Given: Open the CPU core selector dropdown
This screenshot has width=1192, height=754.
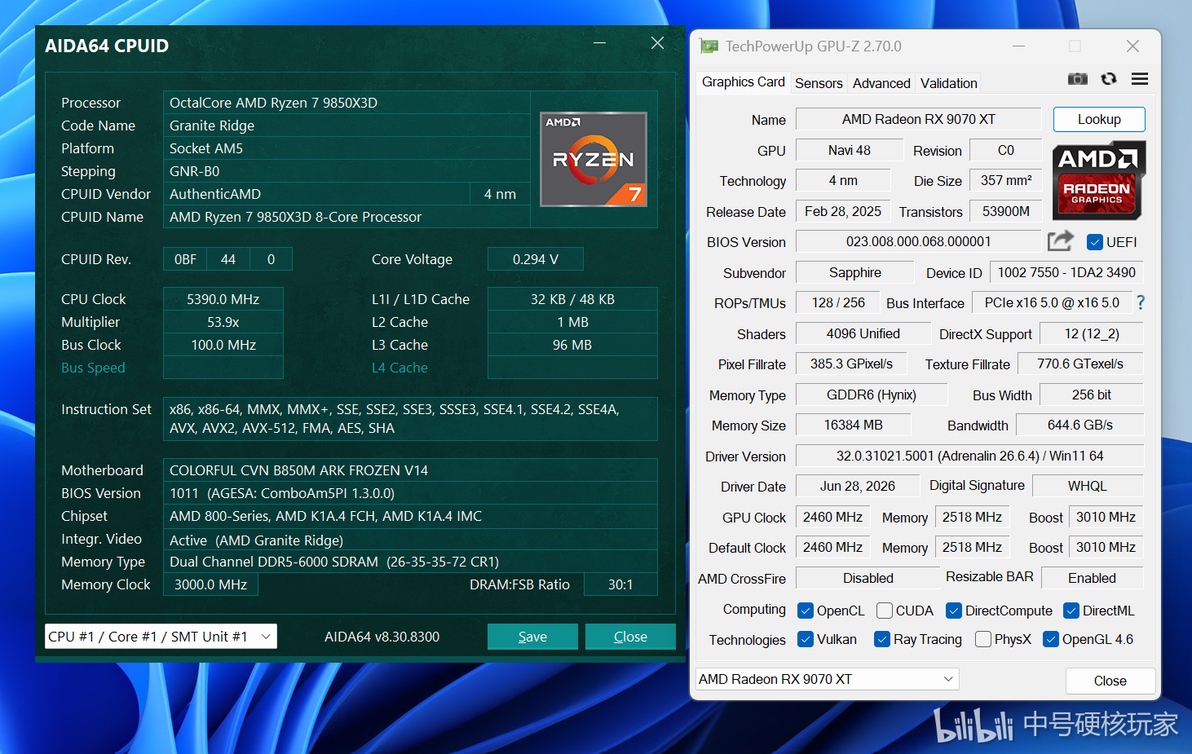Looking at the screenshot, I should coord(160,636).
